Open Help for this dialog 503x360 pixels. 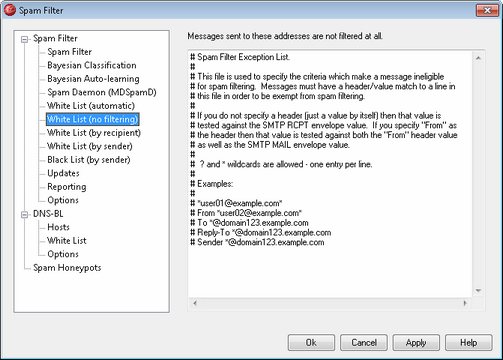(469, 343)
